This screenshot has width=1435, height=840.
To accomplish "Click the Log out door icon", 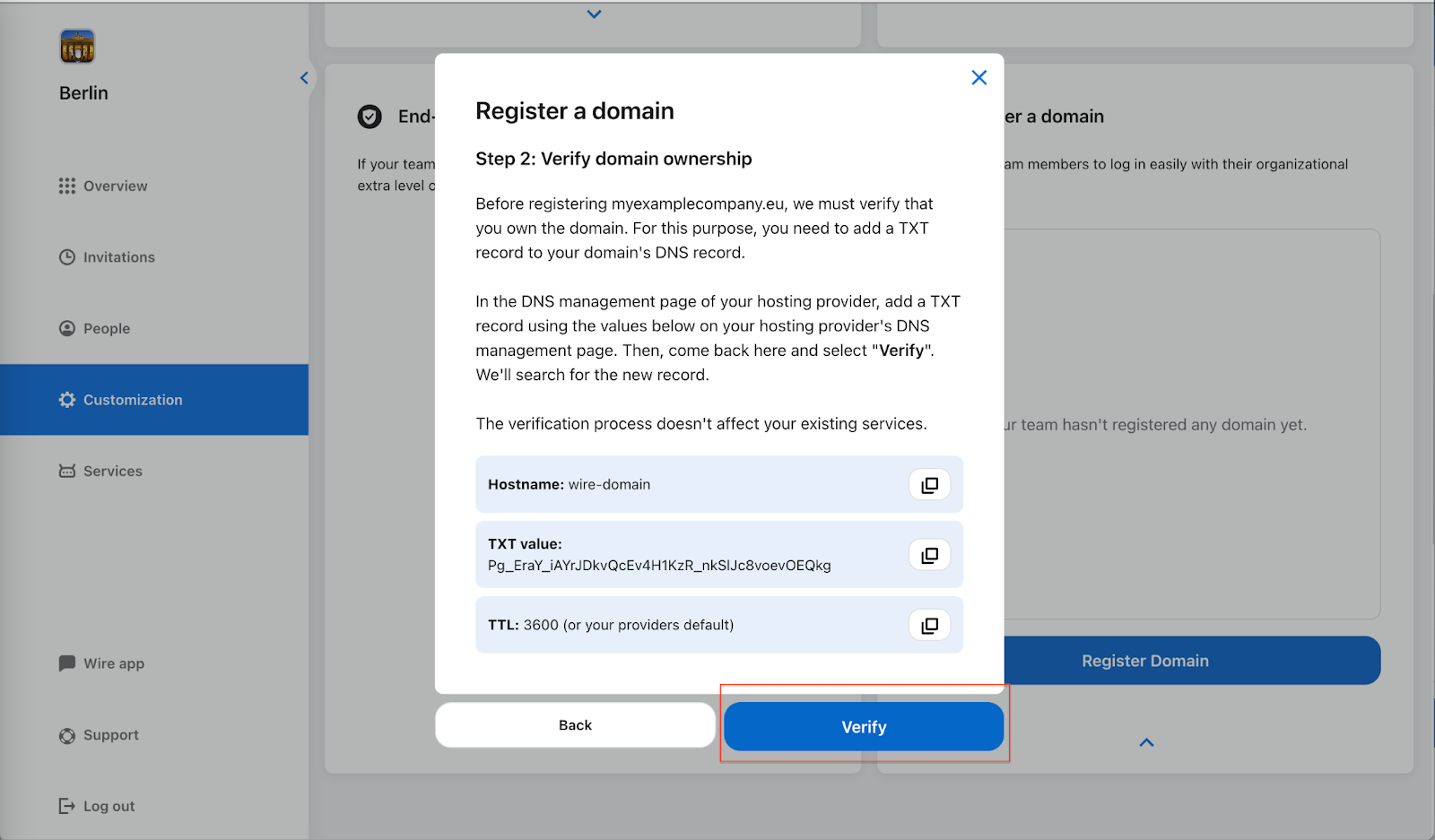I will click(67, 806).
